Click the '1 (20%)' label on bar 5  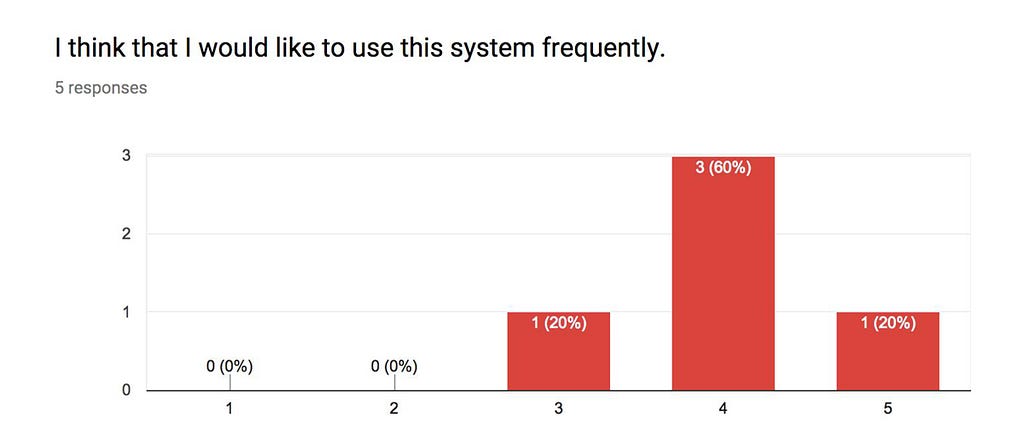(x=888, y=323)
